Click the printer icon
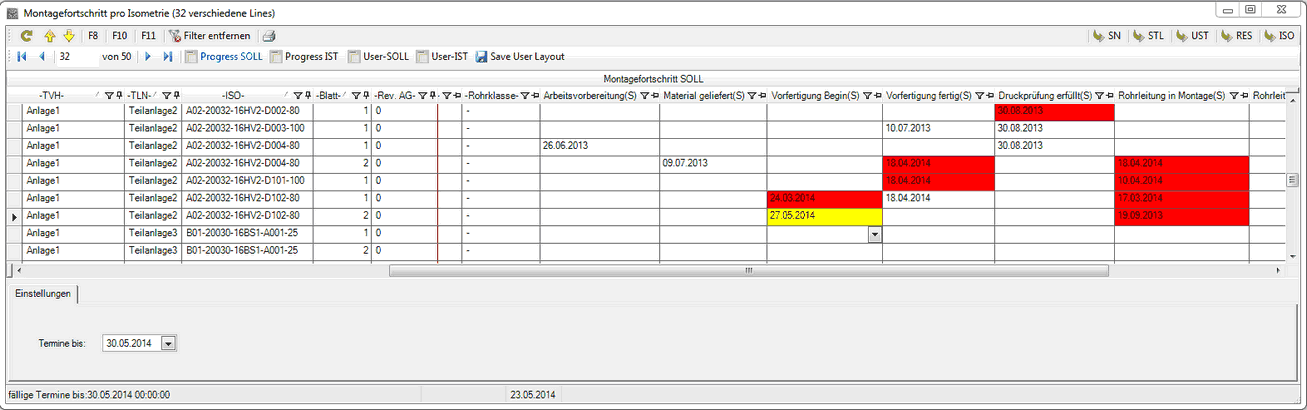The width and height of the screenshot is (1307, 410). click(x=269, y=36)
